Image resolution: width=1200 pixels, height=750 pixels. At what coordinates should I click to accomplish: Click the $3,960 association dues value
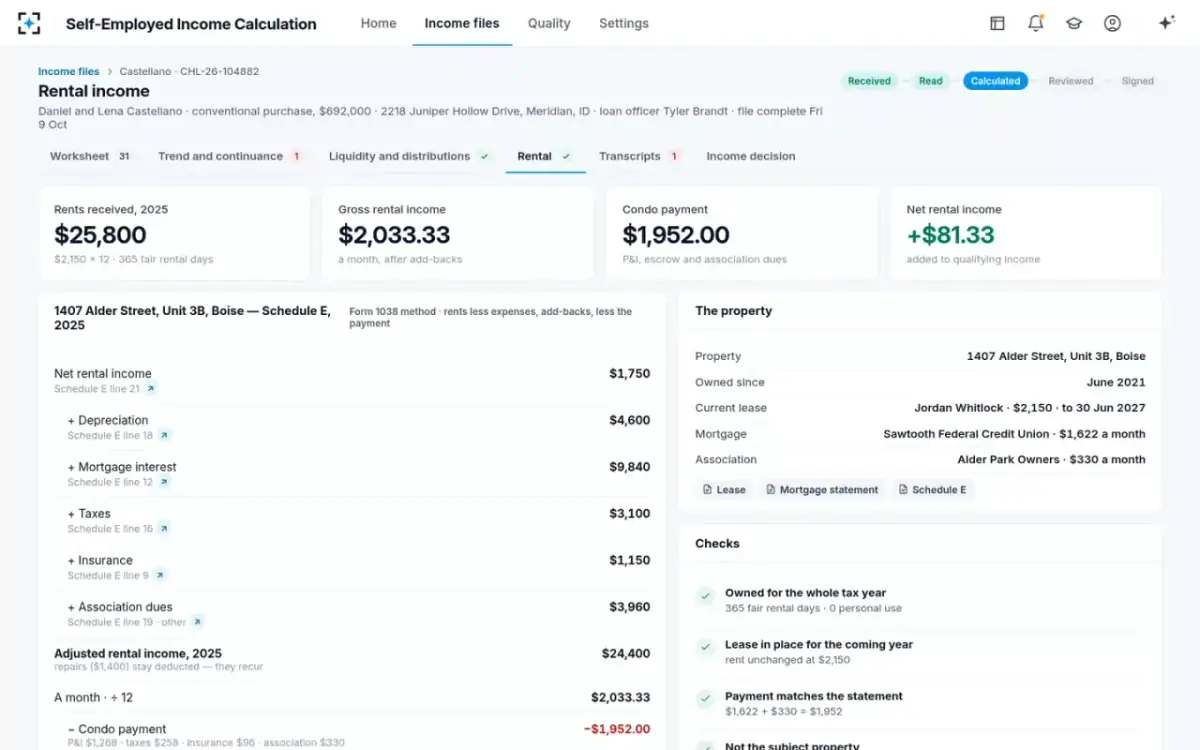click(629, 607)
